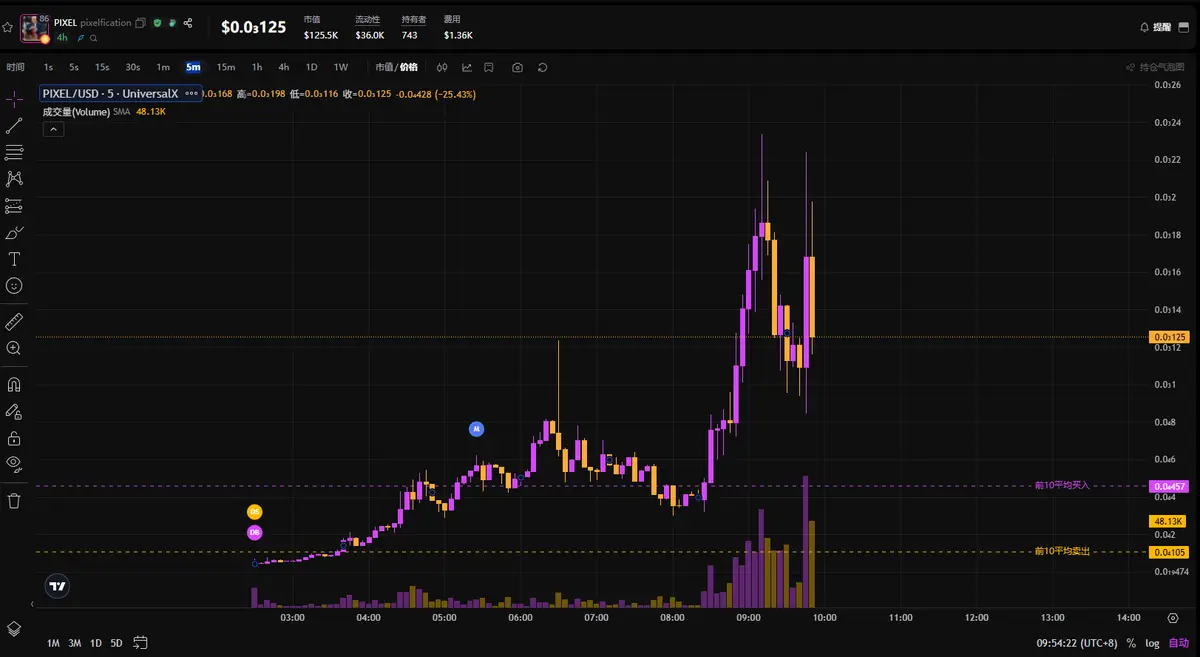Select the 成交量(Volume) indicator legend
The width and height of the screenshot is (1200, 657).
76,112
